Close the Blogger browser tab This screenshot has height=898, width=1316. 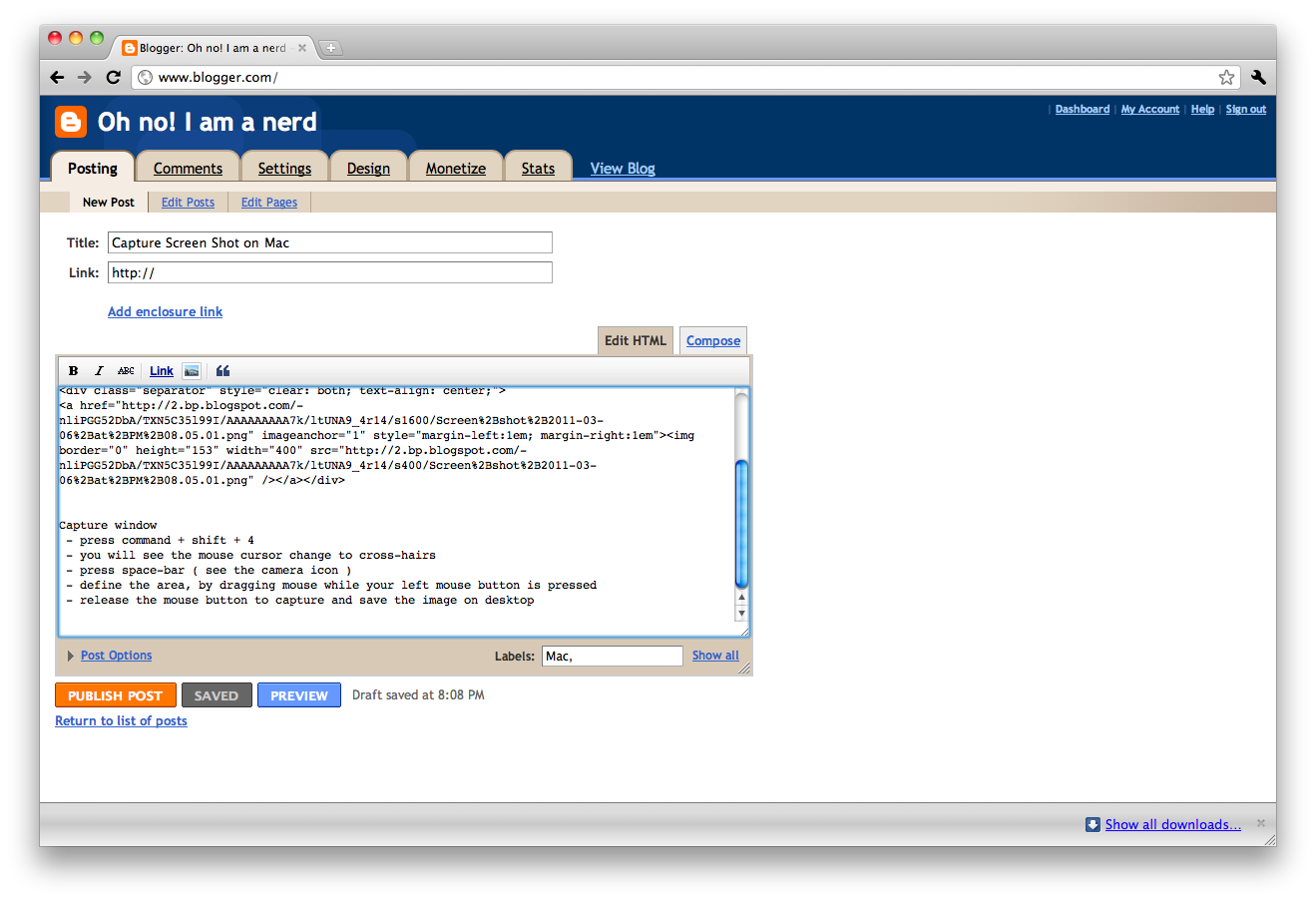302,48
